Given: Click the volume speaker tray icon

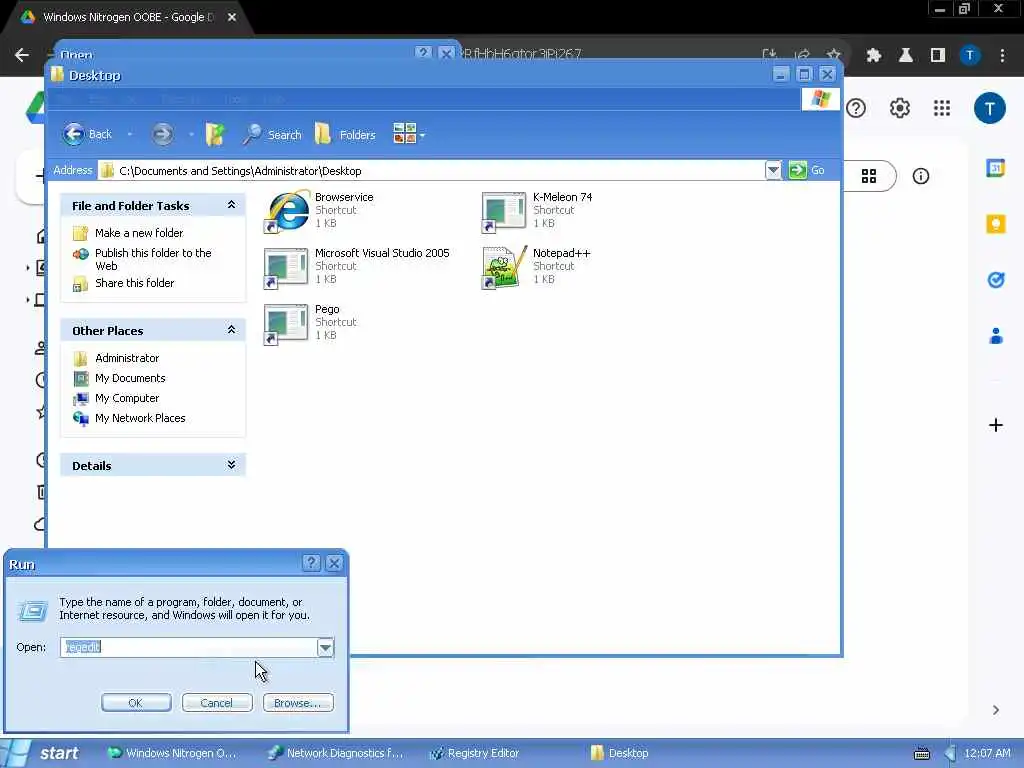Looking at the screenshot, I should pyautogui.click(x=950, y=754).
